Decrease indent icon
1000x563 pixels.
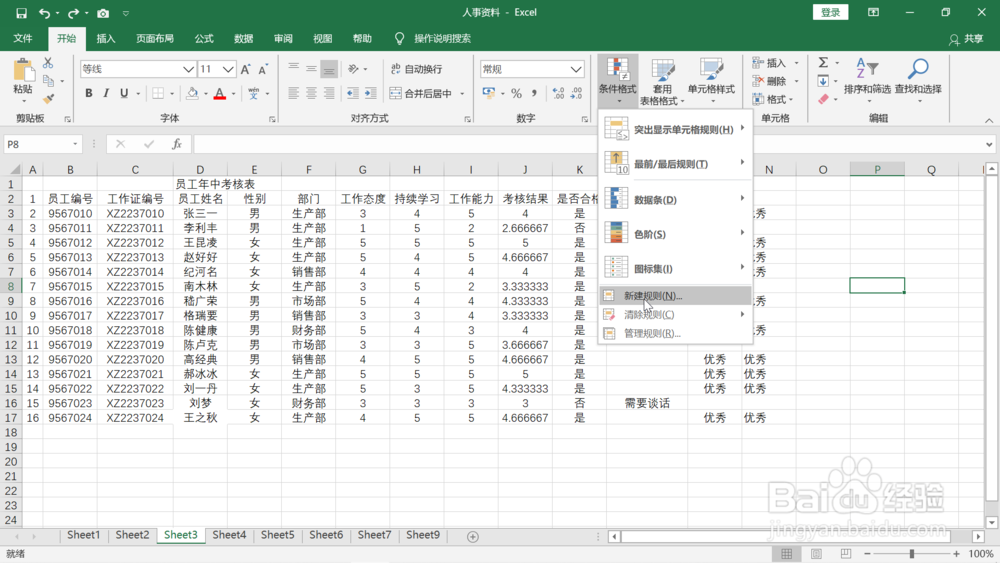[353, 94]
